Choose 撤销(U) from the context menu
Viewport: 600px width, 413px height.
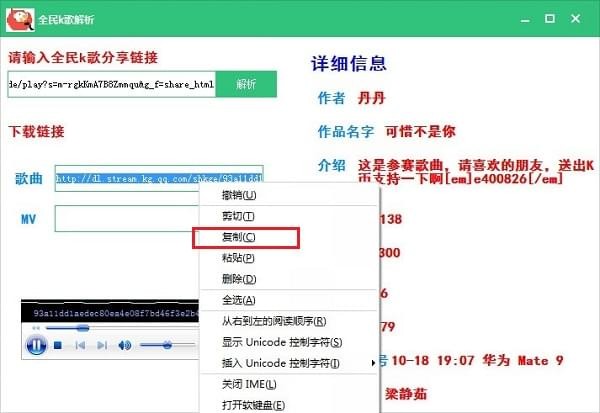(289, 195)
